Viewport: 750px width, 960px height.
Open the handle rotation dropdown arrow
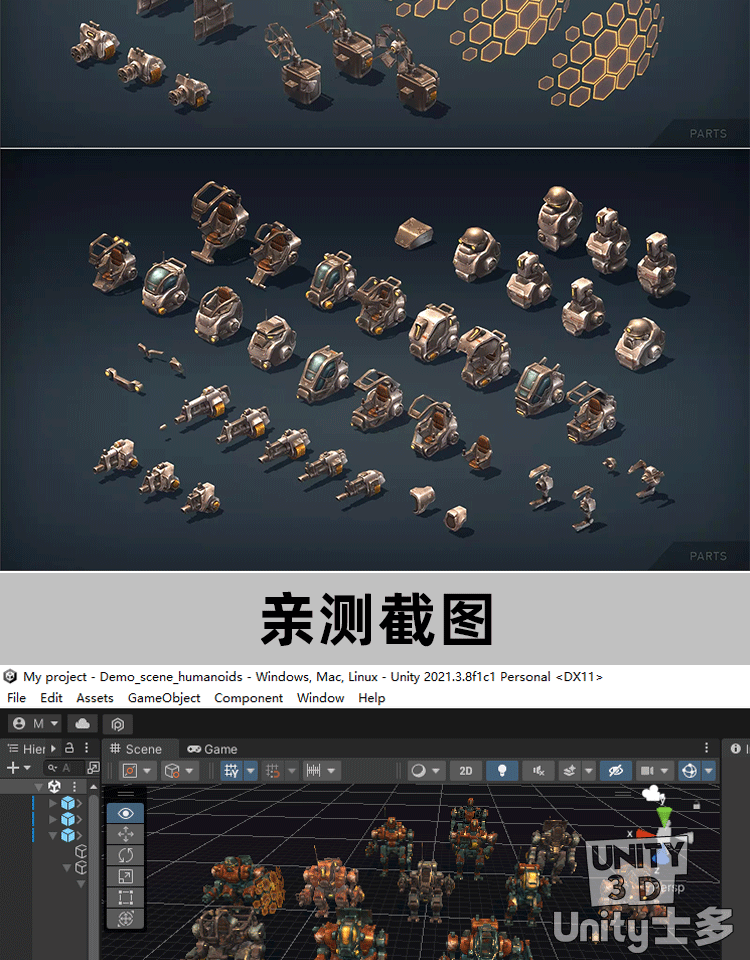click(189, 771)
